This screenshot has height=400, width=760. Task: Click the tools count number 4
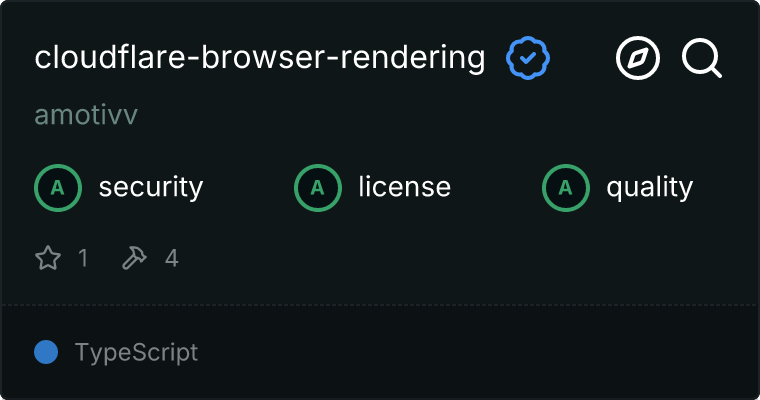click(x=172, y=258)
